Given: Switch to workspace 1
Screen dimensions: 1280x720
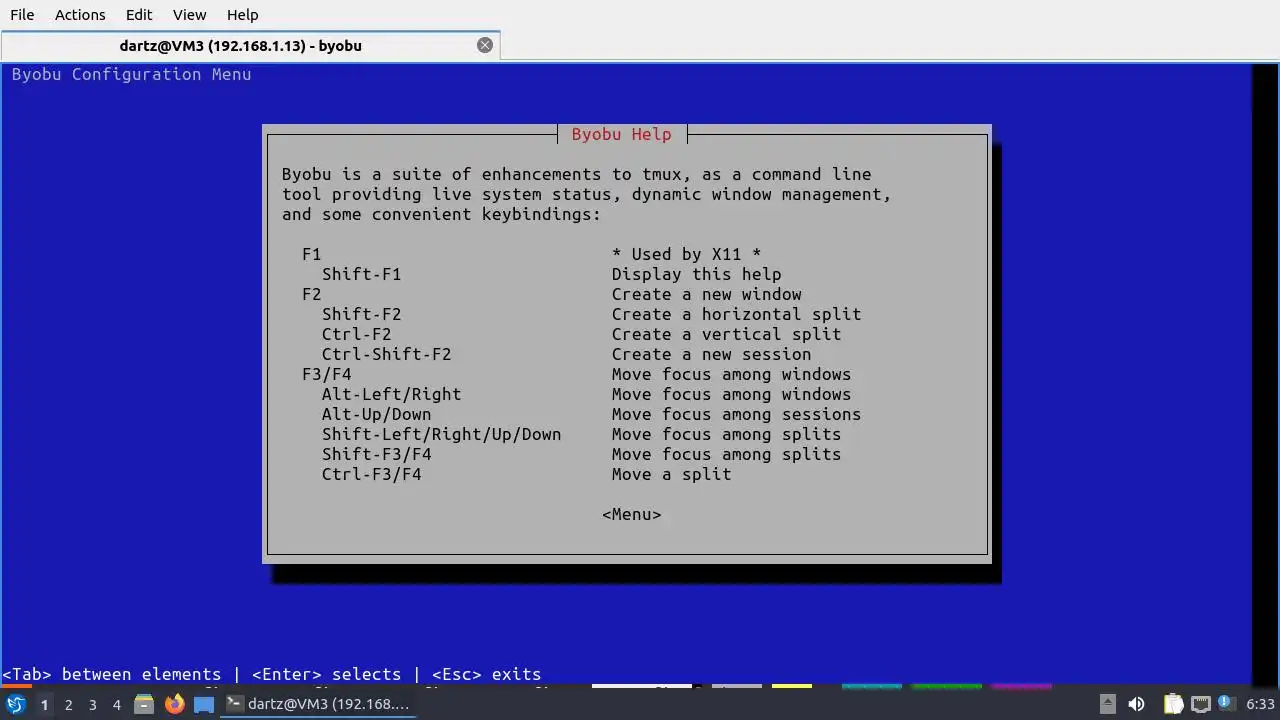Looking at the screenshot, I should 44,704.
